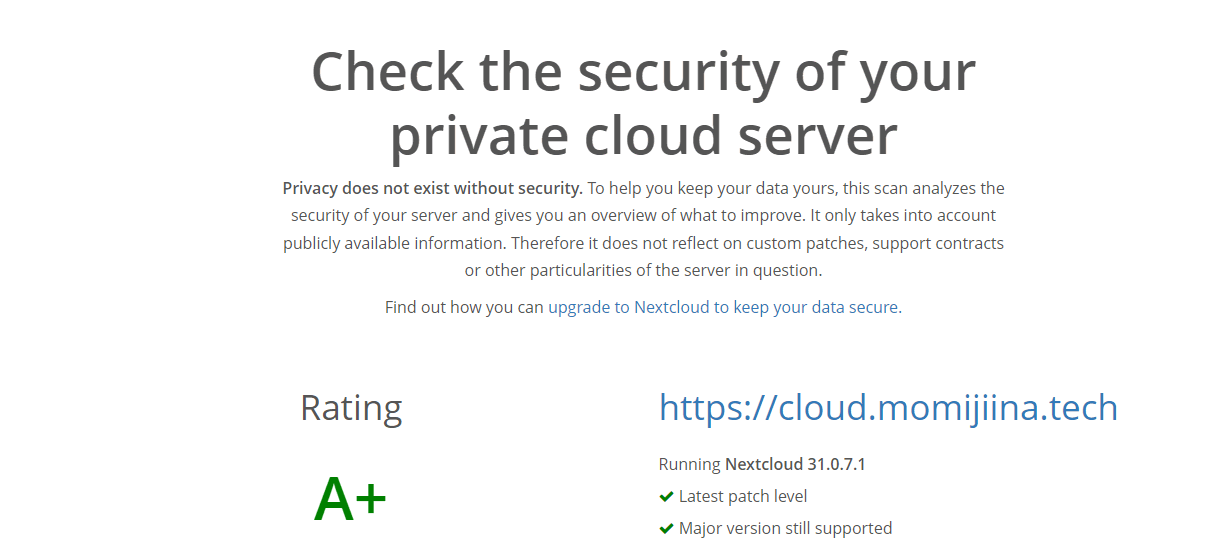The width and height of the screenshot is (1218, 540).
Task: Click the private cloud server heading line
Action: [x=643, y=135]
